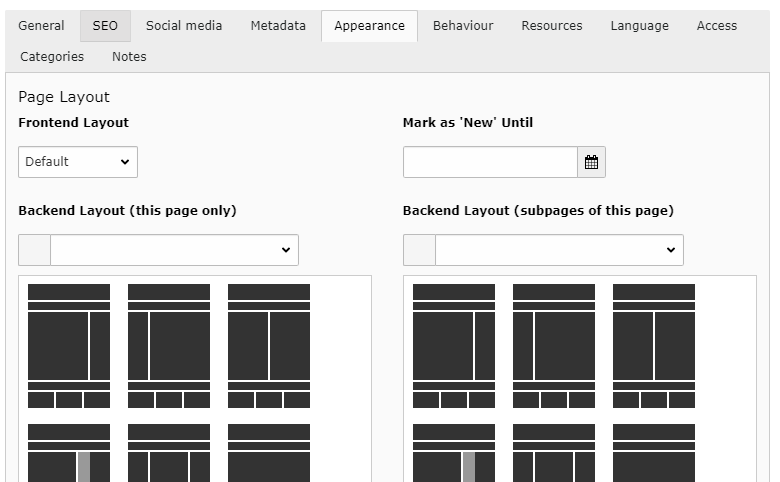The width and height of the screenshot is (780, 482).
Task: Go to the Behaviour tab
Action: point(463,26)
